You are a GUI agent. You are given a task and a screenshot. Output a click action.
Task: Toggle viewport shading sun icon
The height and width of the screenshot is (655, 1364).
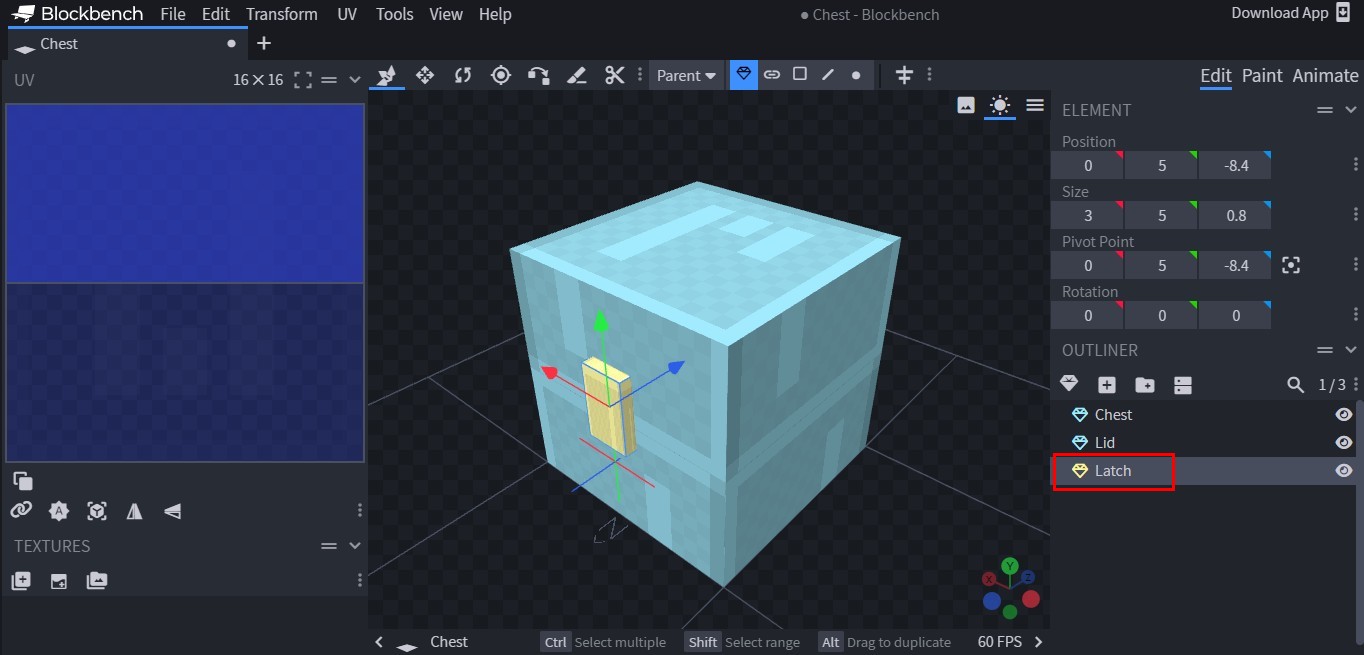(x=1000, y=105)
